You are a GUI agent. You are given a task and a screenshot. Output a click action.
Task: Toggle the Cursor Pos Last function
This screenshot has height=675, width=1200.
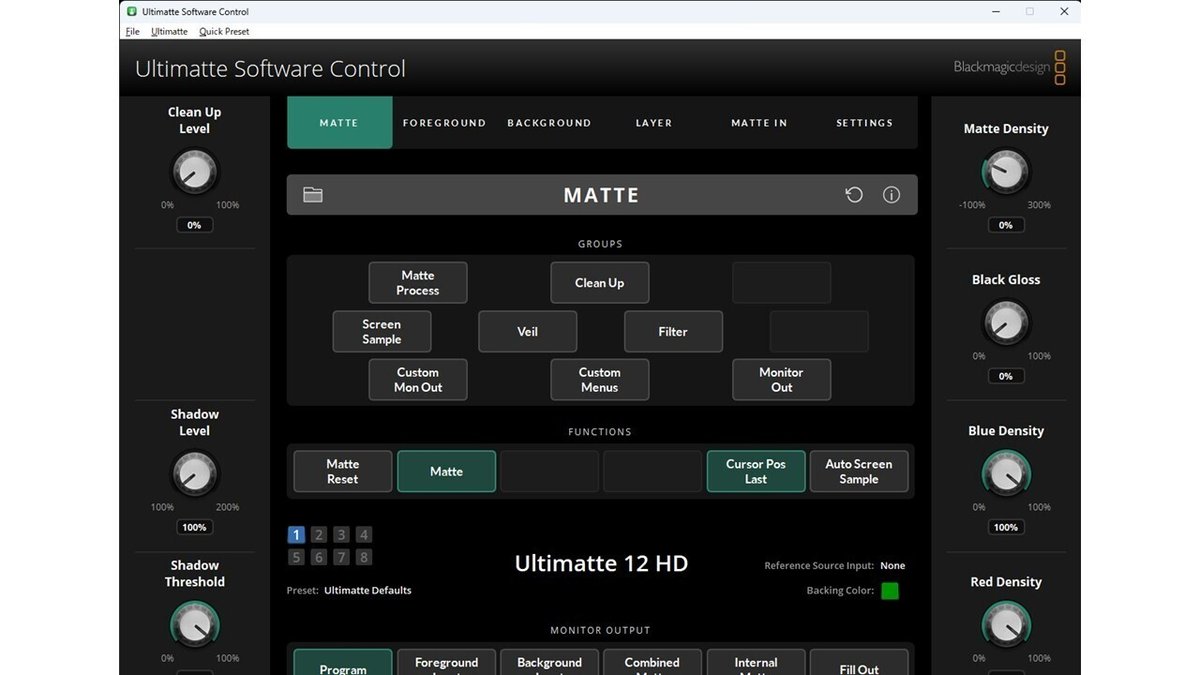(x=756, y=471)
